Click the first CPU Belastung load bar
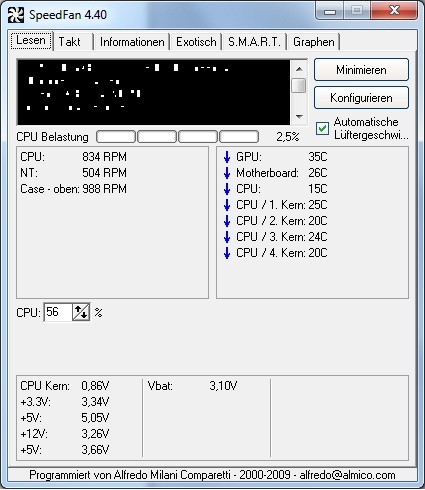 (x=116, y=137)
